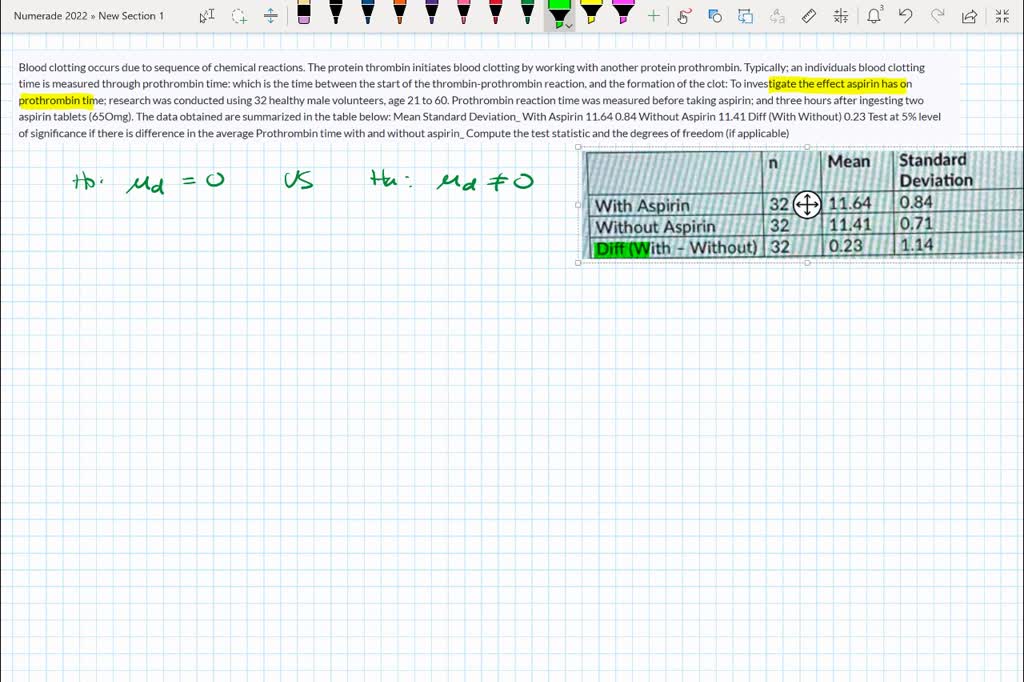1024x682 pixels.
Task: Select the red pen
Action: click(496, 12)
